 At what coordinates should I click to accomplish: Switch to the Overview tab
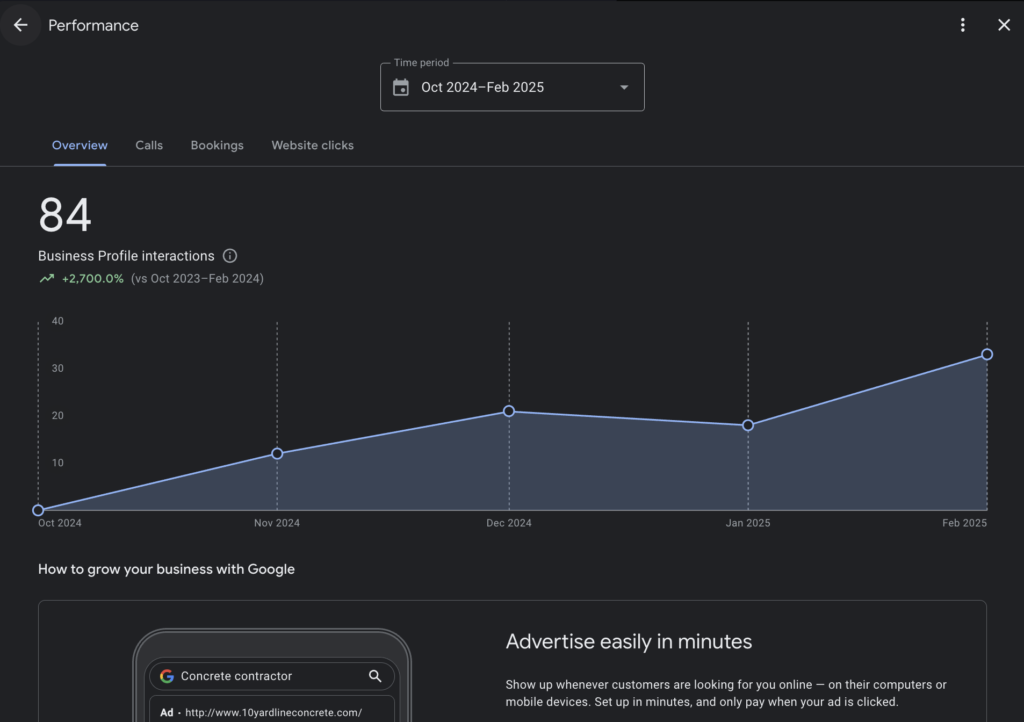(80, 146)
